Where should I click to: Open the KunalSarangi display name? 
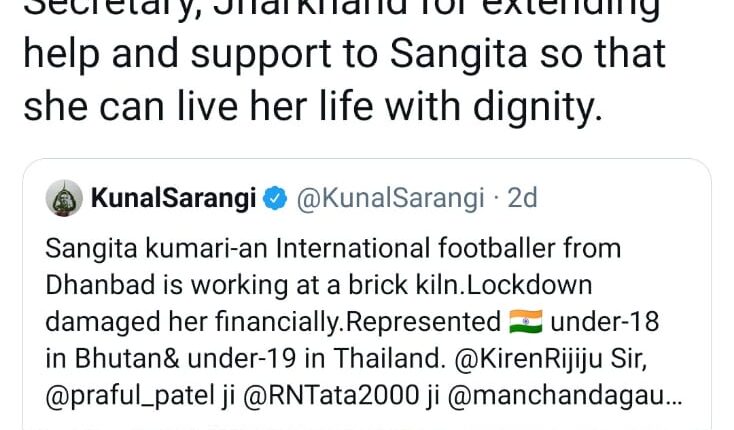174,199
